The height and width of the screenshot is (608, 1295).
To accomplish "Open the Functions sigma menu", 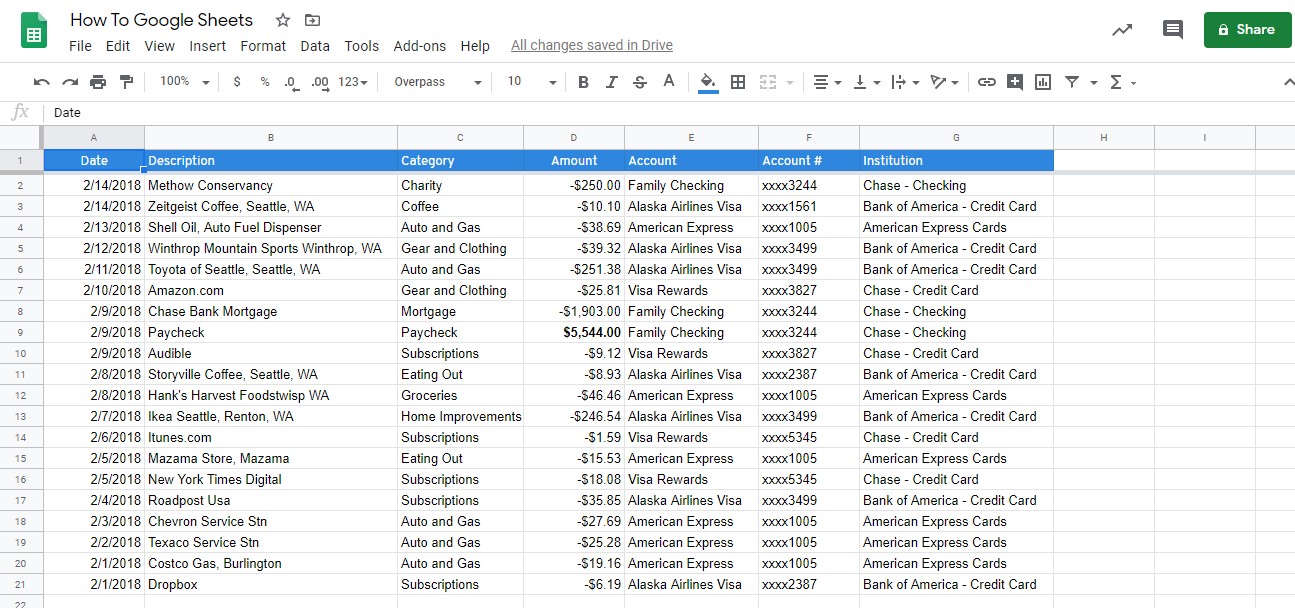I will (x=1122, y=82).
